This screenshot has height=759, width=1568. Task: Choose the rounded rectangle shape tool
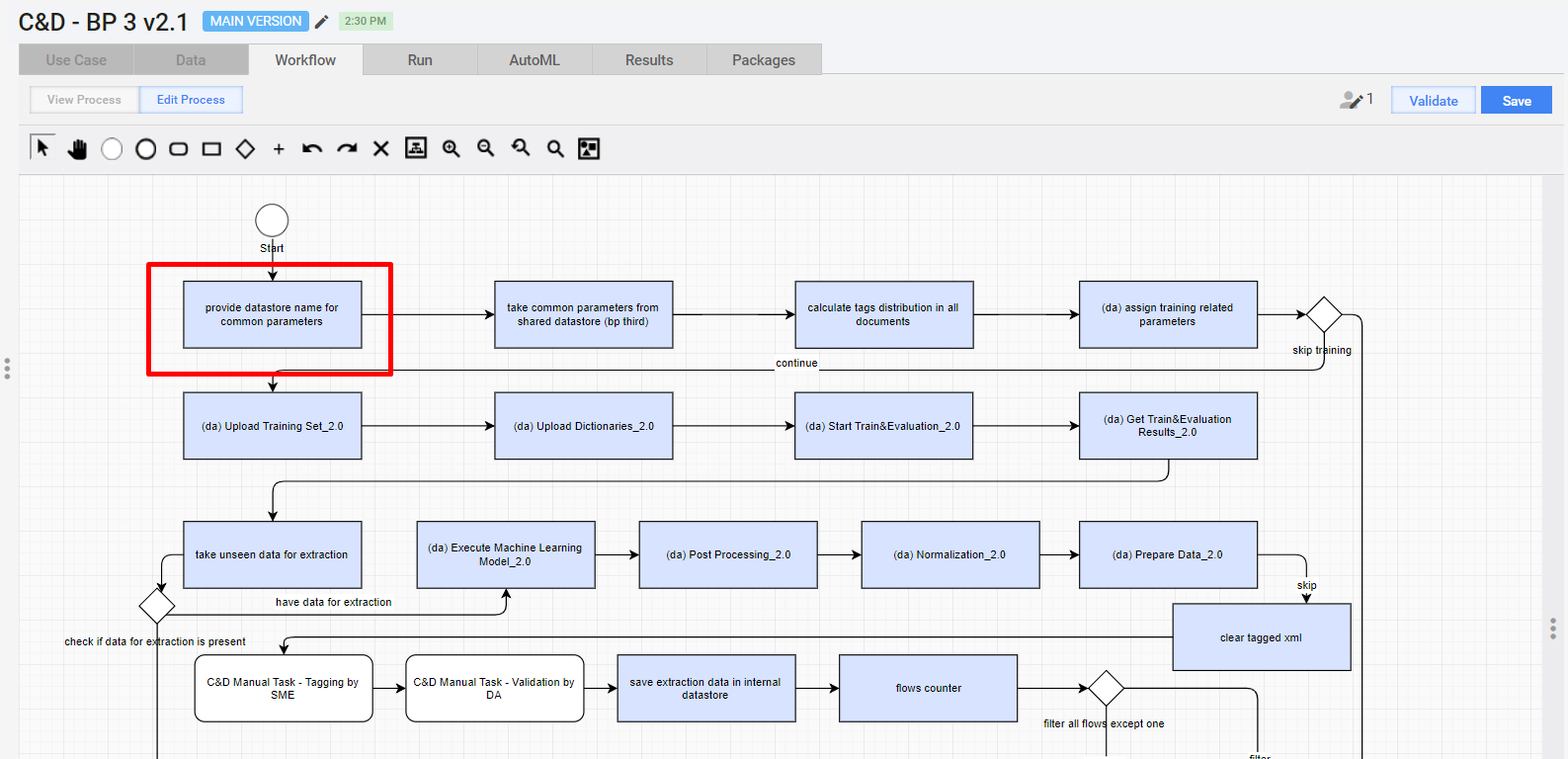[179, 149]
